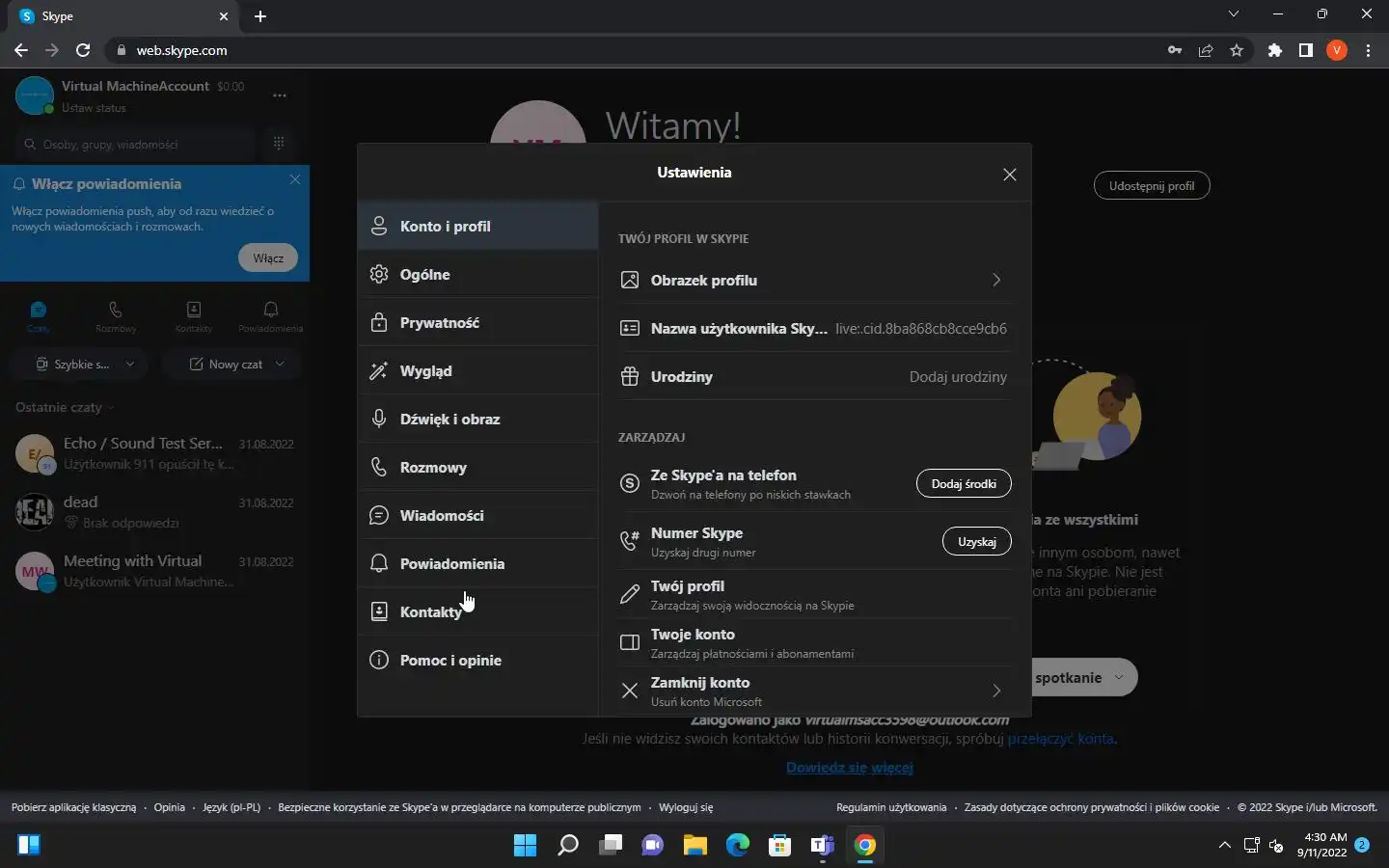
Task: Open spotkanie button dropdown arrow
Action: tap(1119, 677)
